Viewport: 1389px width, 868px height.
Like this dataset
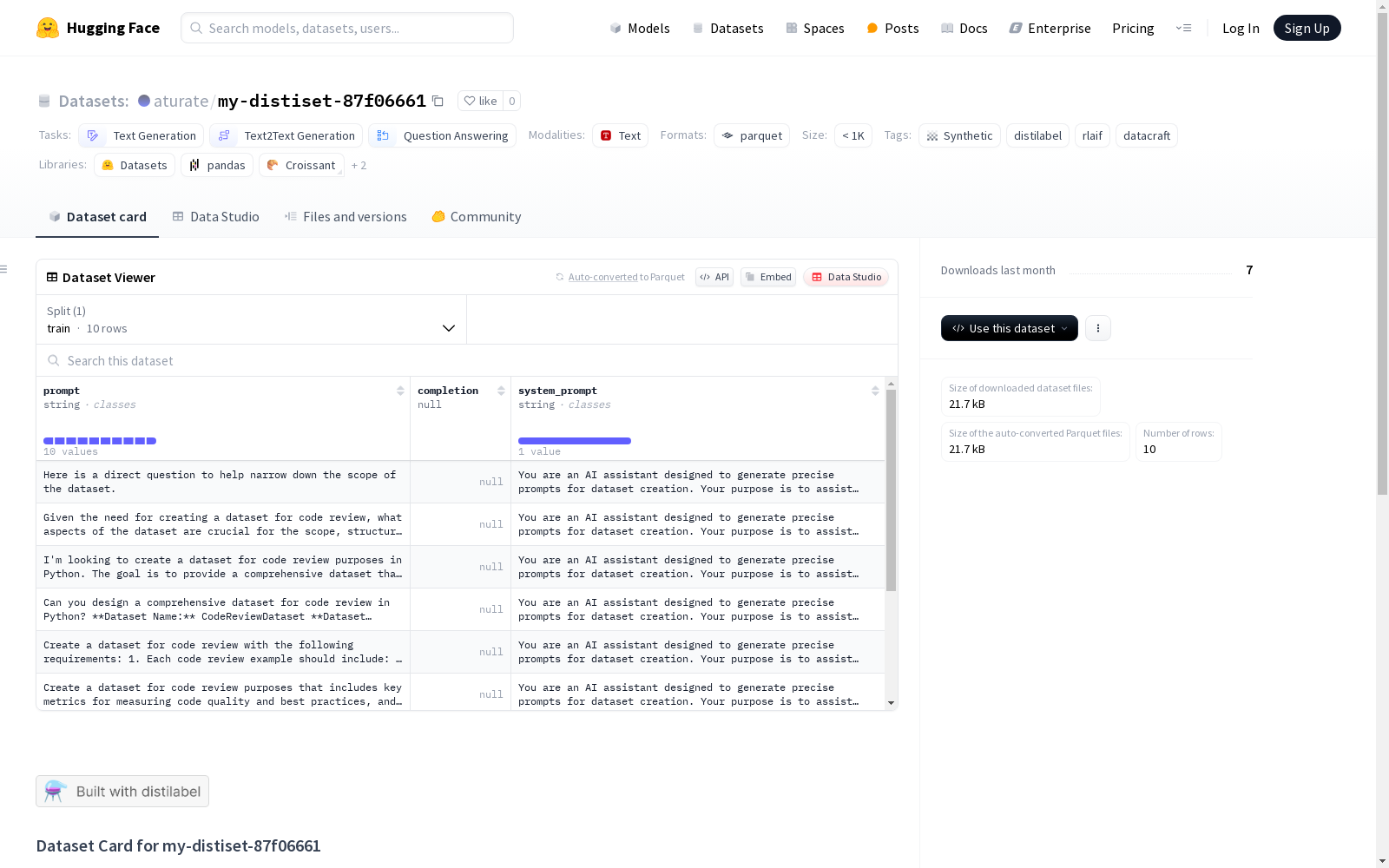click(480, 101)
